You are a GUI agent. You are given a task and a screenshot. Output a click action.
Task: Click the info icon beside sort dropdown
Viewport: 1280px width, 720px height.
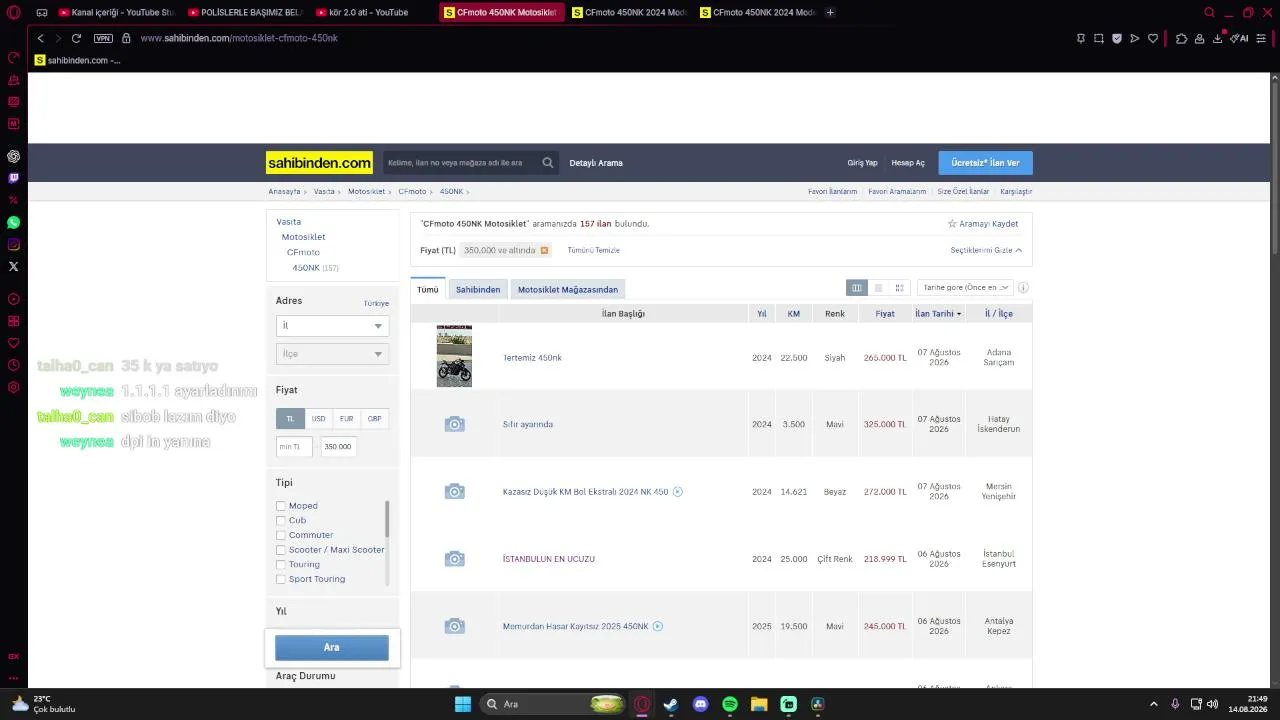1023,288
